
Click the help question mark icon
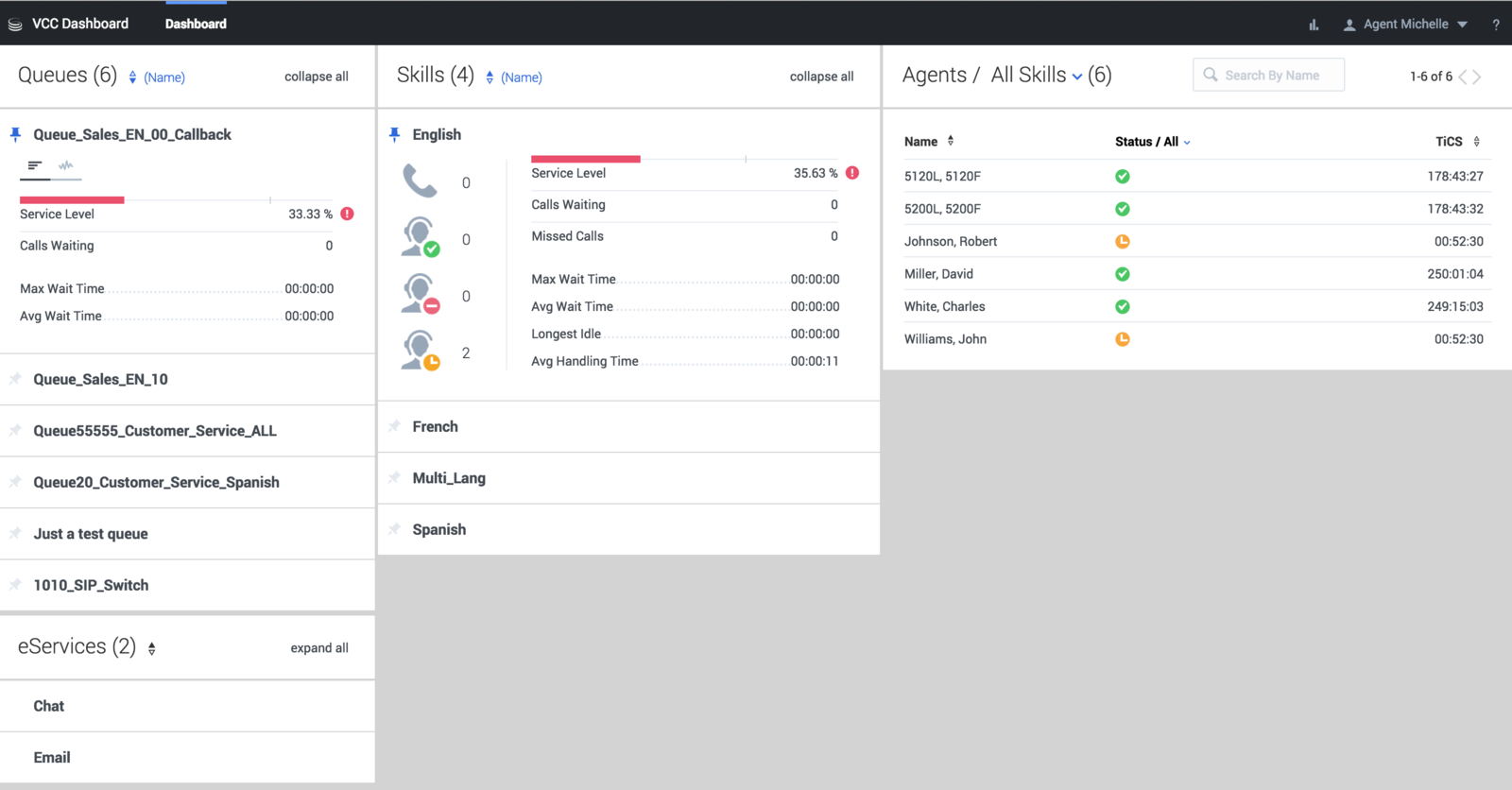(1496, 25)
